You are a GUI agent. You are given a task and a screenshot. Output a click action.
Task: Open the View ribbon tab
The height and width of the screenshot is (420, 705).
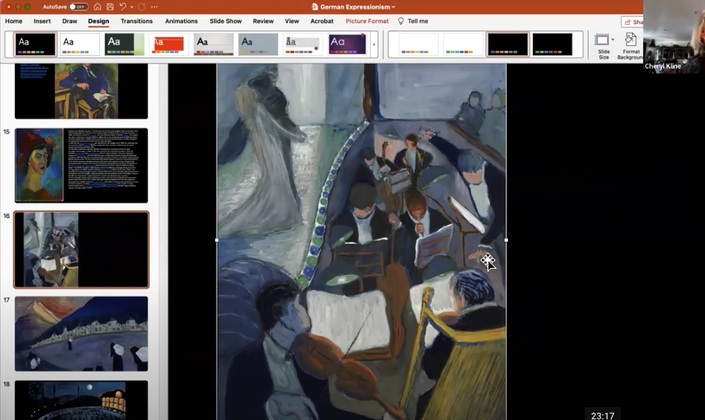tap(292, 21)
